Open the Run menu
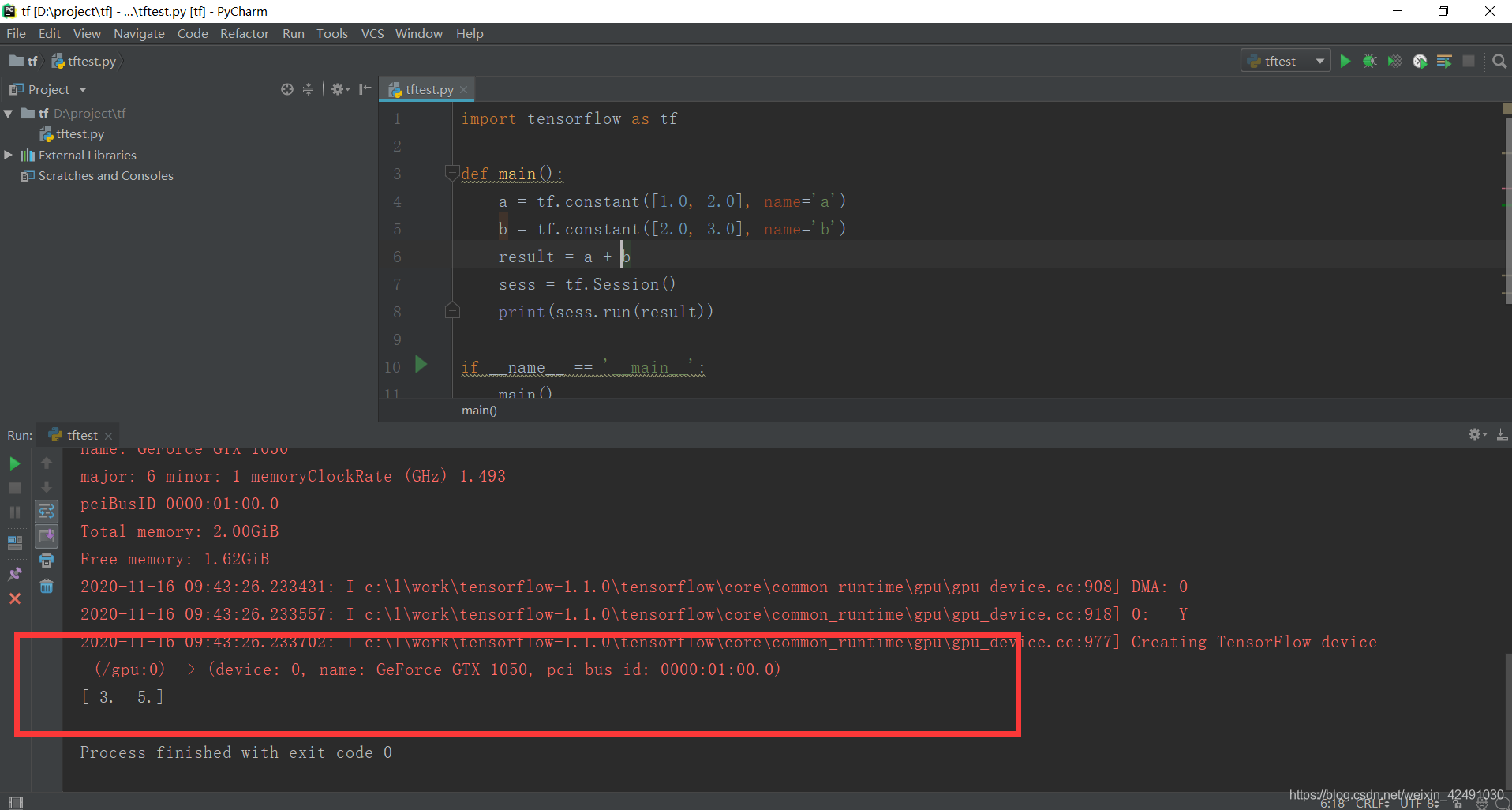The width and height of the screenshot is (1512, 810). pyautogui.click(x=294, y=33)
